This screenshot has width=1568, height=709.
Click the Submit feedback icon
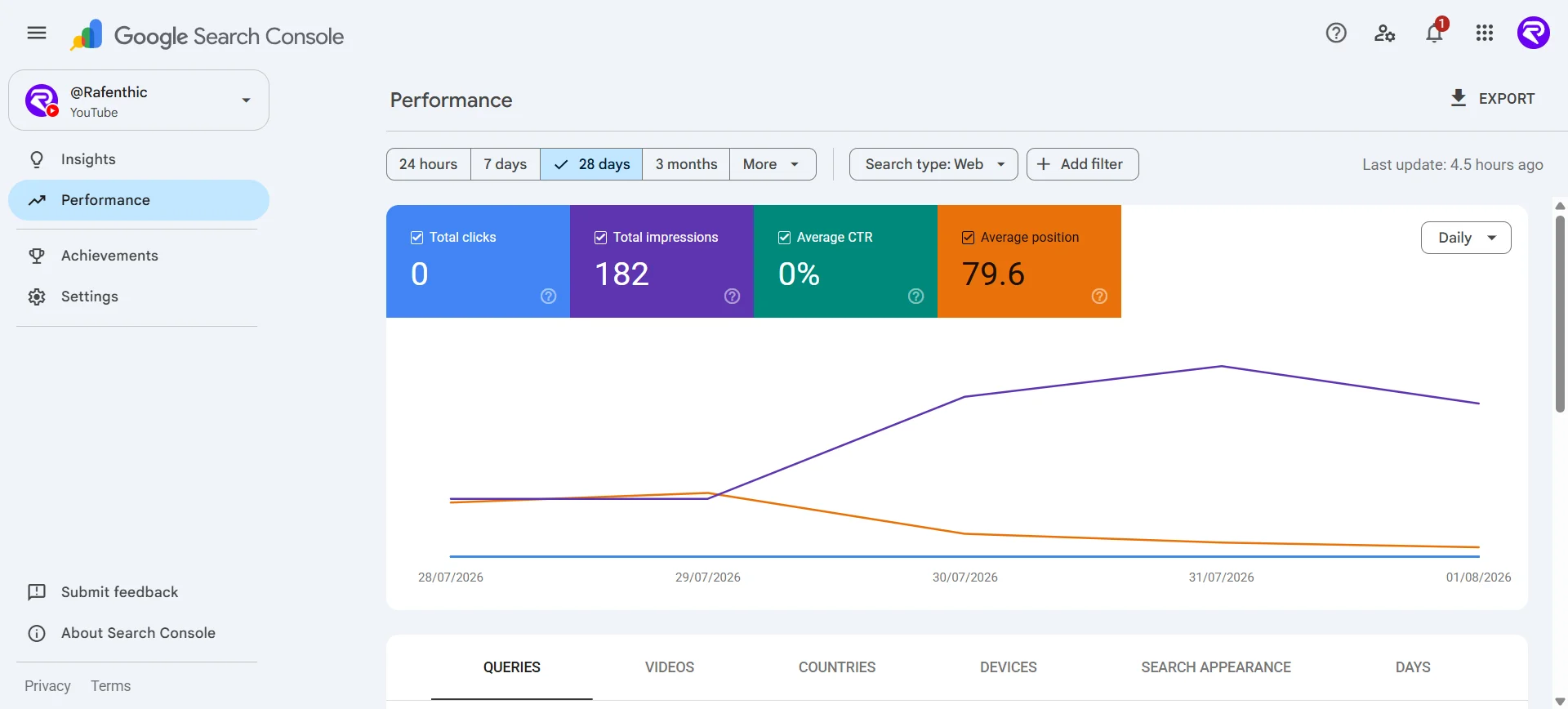(x=37, y=592)
